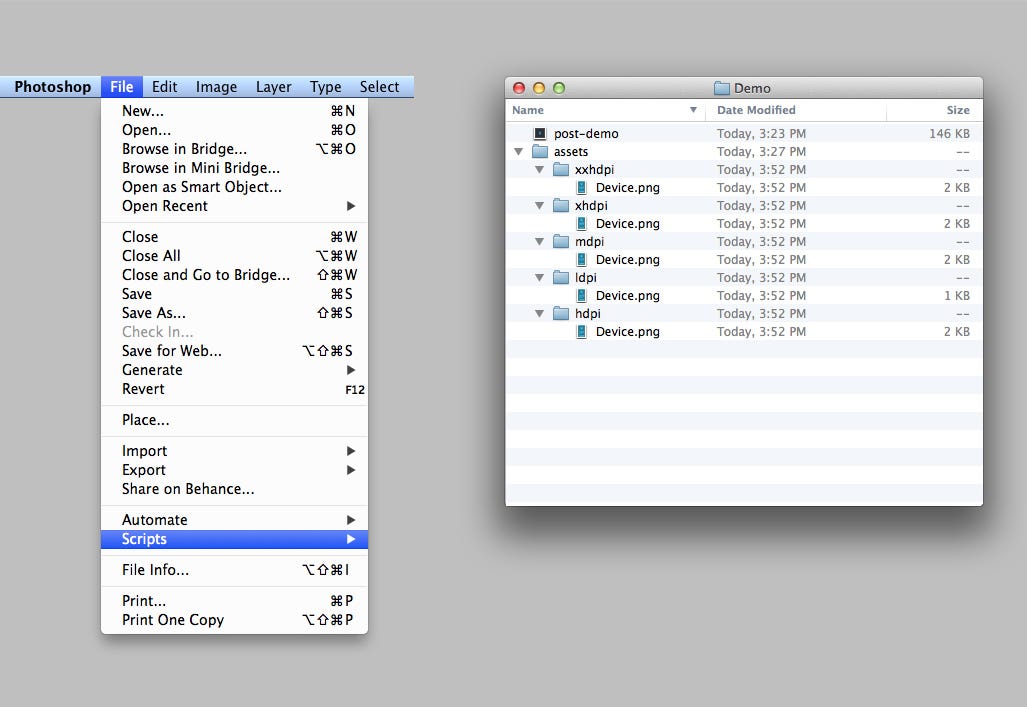This screenshot has width=1027, height=707.
Task: Choose Save from File menu
Action: click(234, 294)
